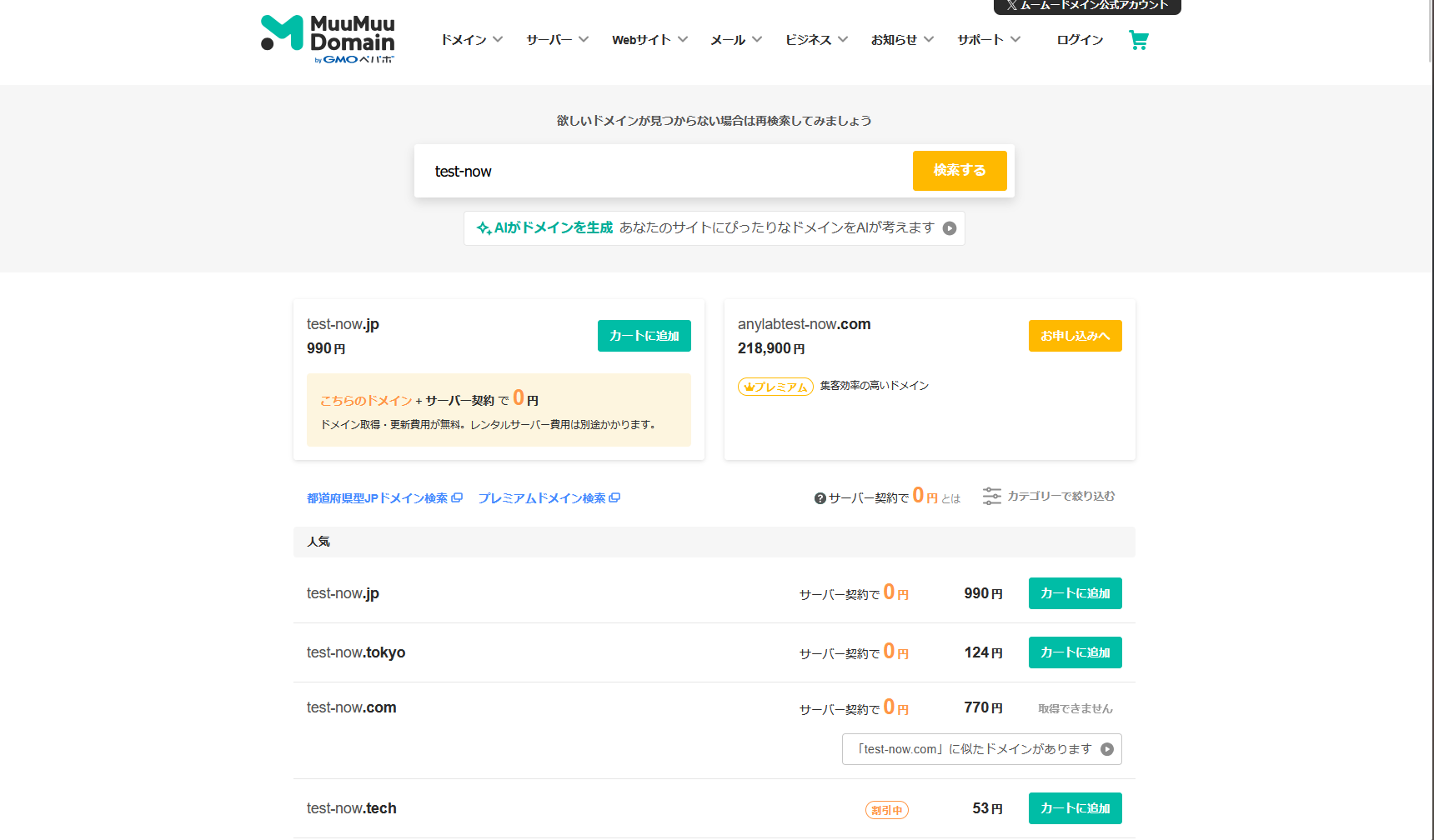The width and height of the screenshot is (1434, 840).
Task: Open the サポート menu
Action: click(989, 40)
